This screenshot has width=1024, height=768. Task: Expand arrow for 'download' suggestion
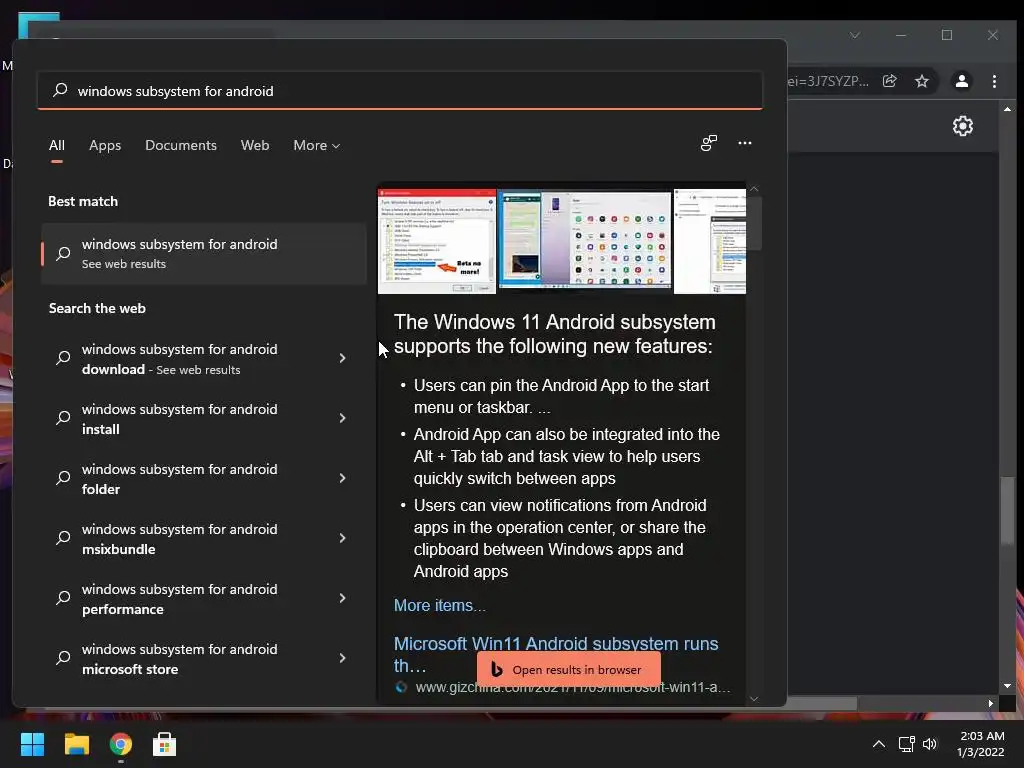[342, 358]
